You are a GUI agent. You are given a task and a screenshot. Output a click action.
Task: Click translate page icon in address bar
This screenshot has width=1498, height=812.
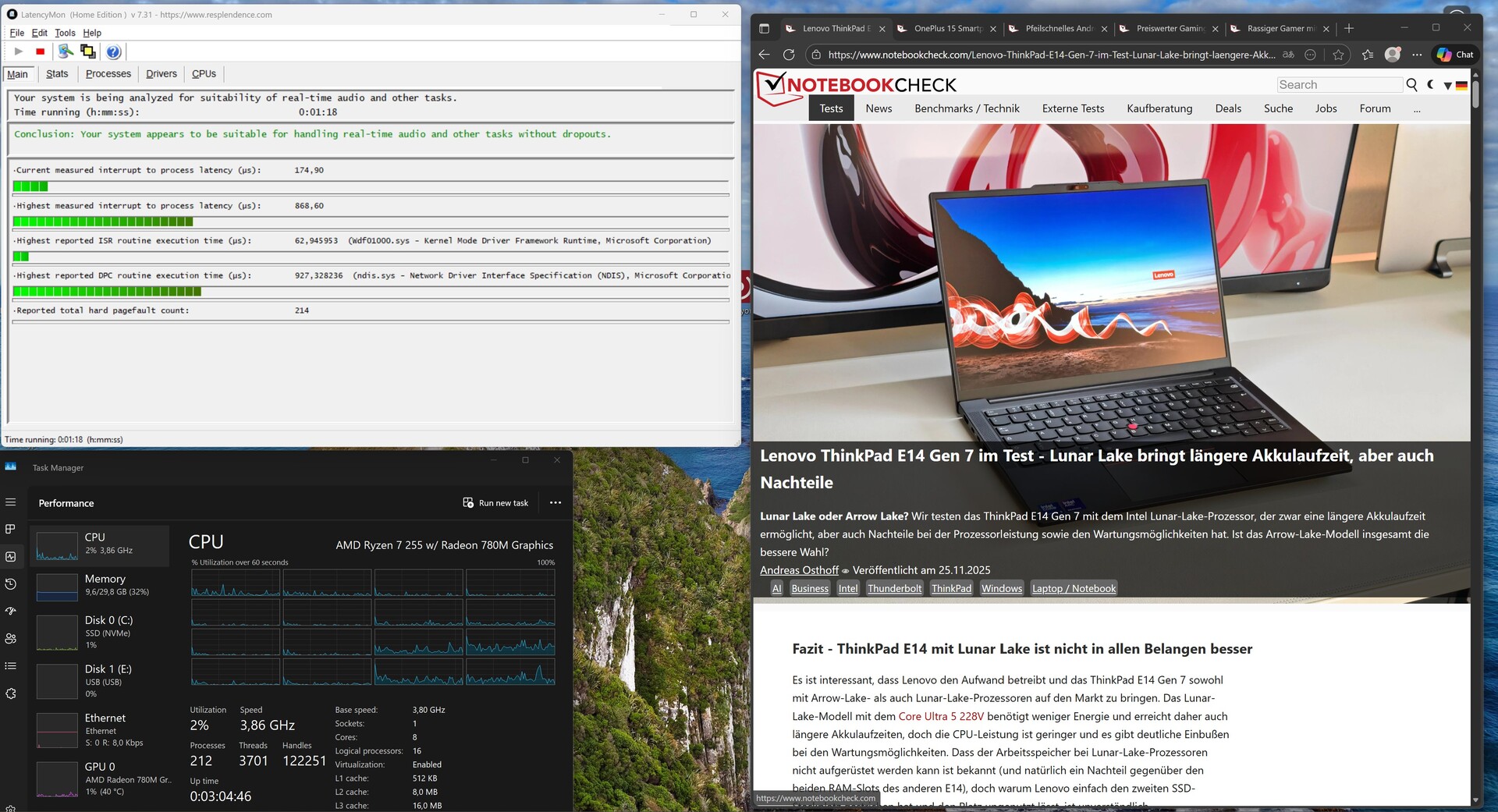coord(1288,55)
